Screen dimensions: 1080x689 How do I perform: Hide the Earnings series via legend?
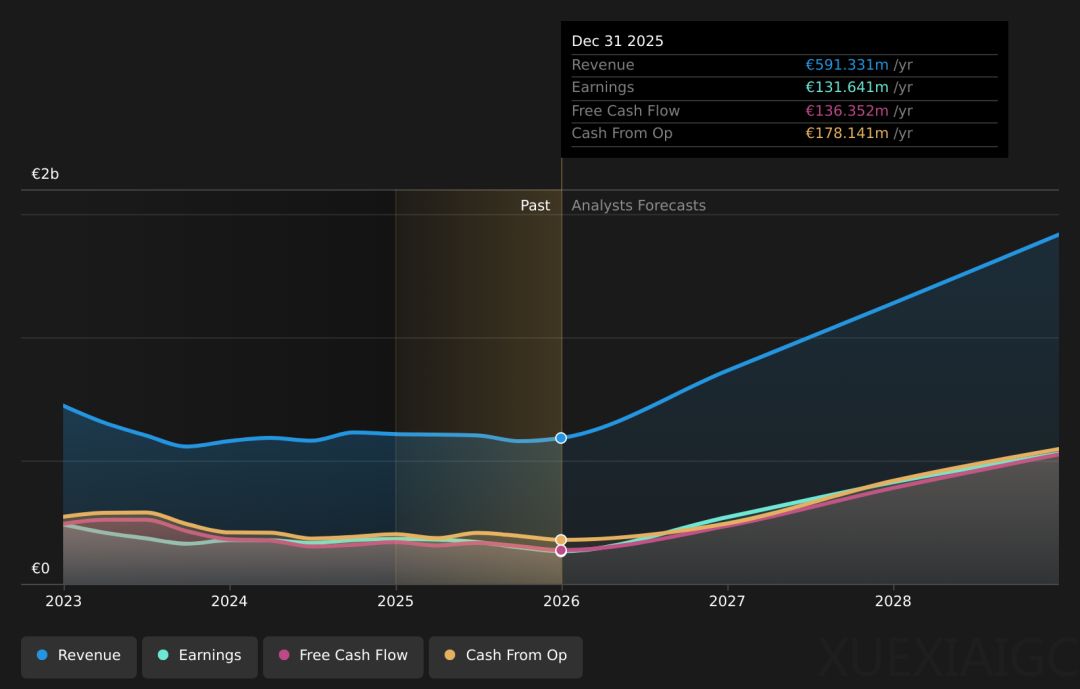[x=200, y=656]
